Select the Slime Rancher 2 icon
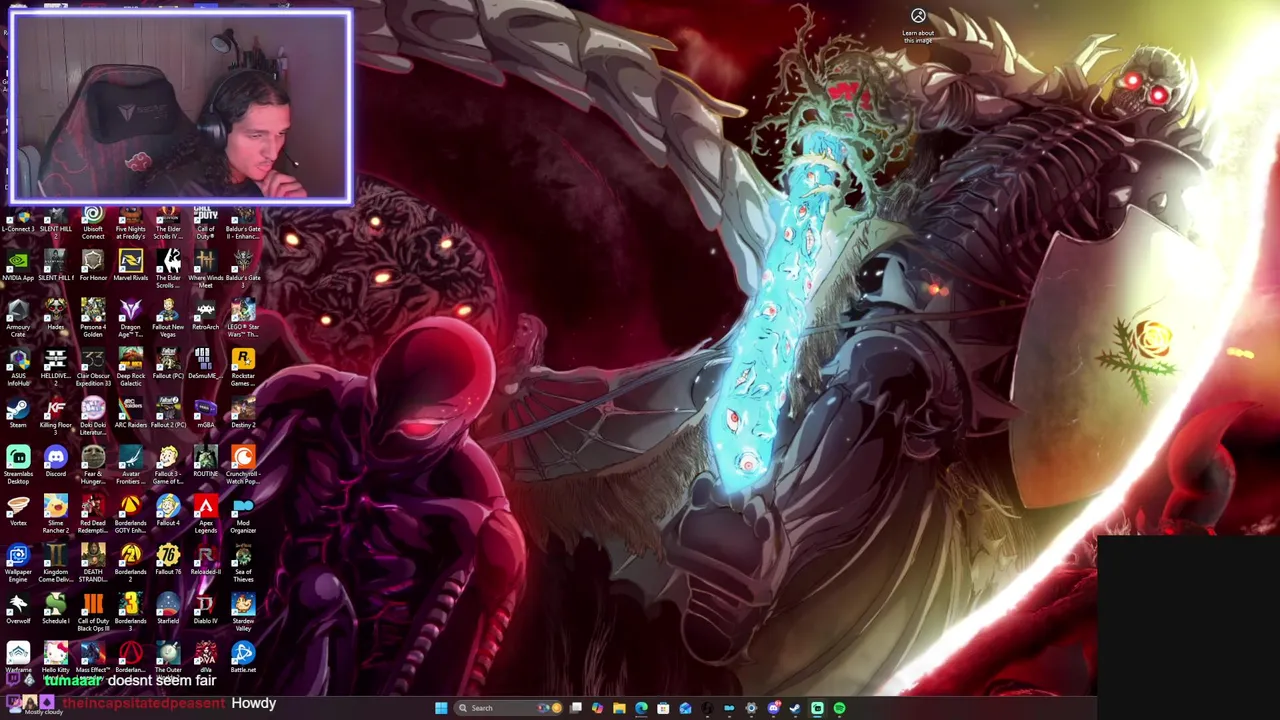The width and height of the screenshot is (1280, 720). (55, 515)
